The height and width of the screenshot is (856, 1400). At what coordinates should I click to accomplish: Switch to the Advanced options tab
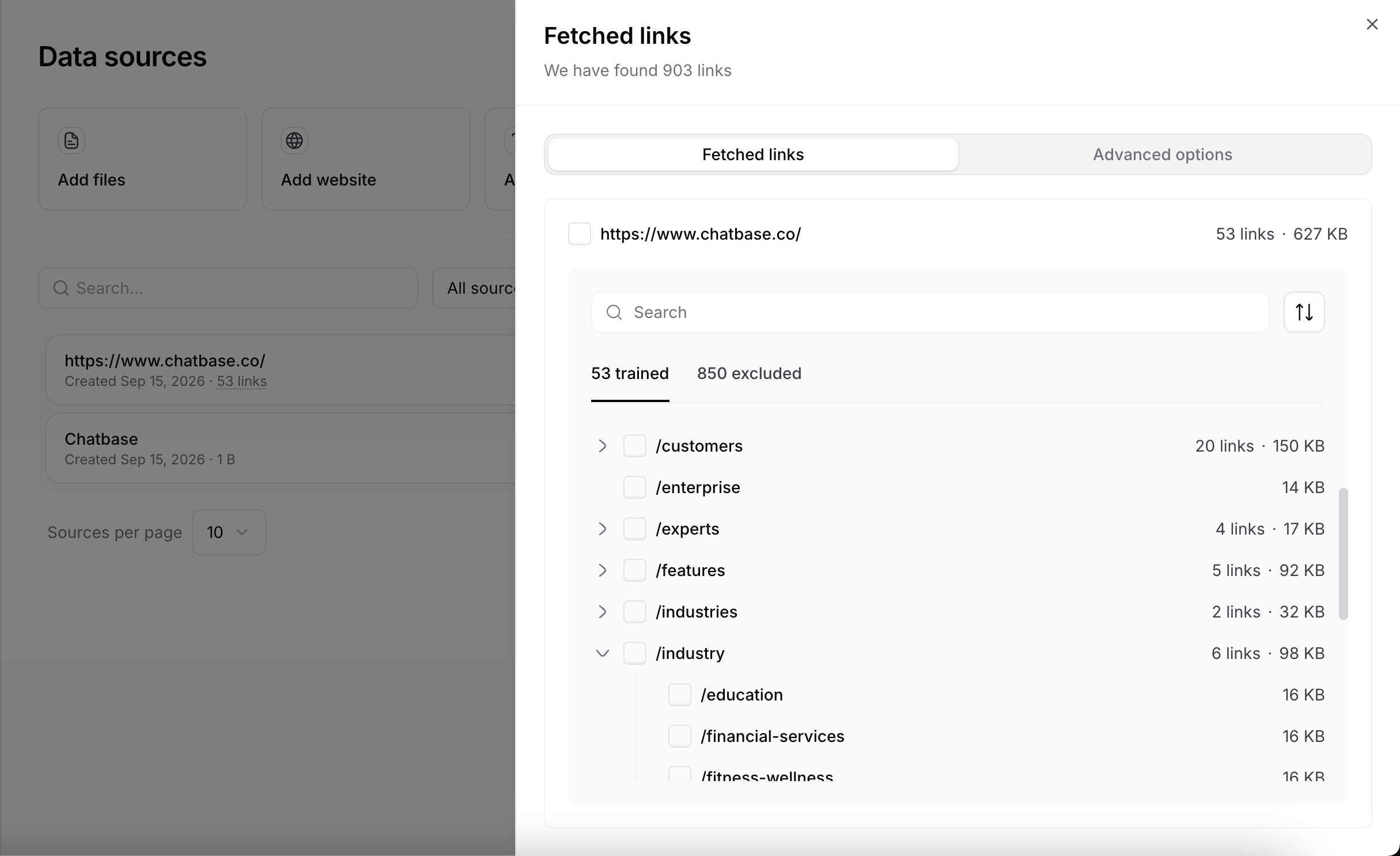[x=1163, y=154]
